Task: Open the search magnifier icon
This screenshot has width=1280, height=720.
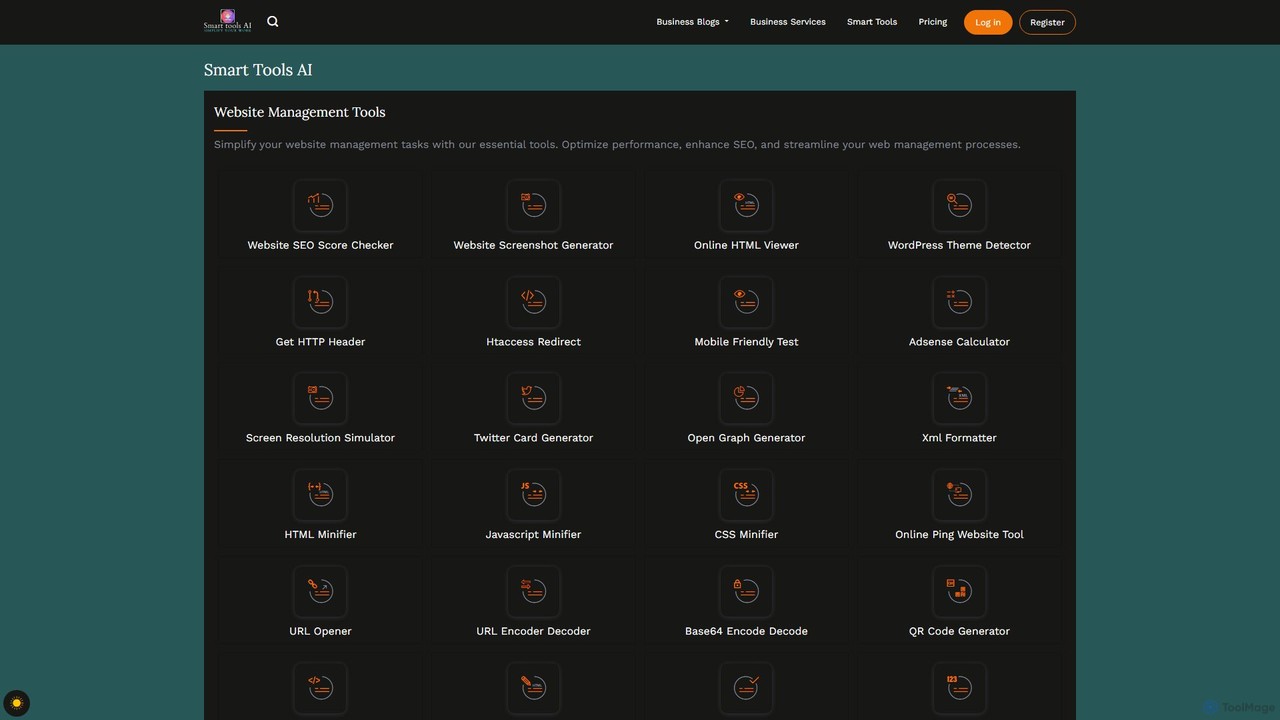Action: (273, 21)
